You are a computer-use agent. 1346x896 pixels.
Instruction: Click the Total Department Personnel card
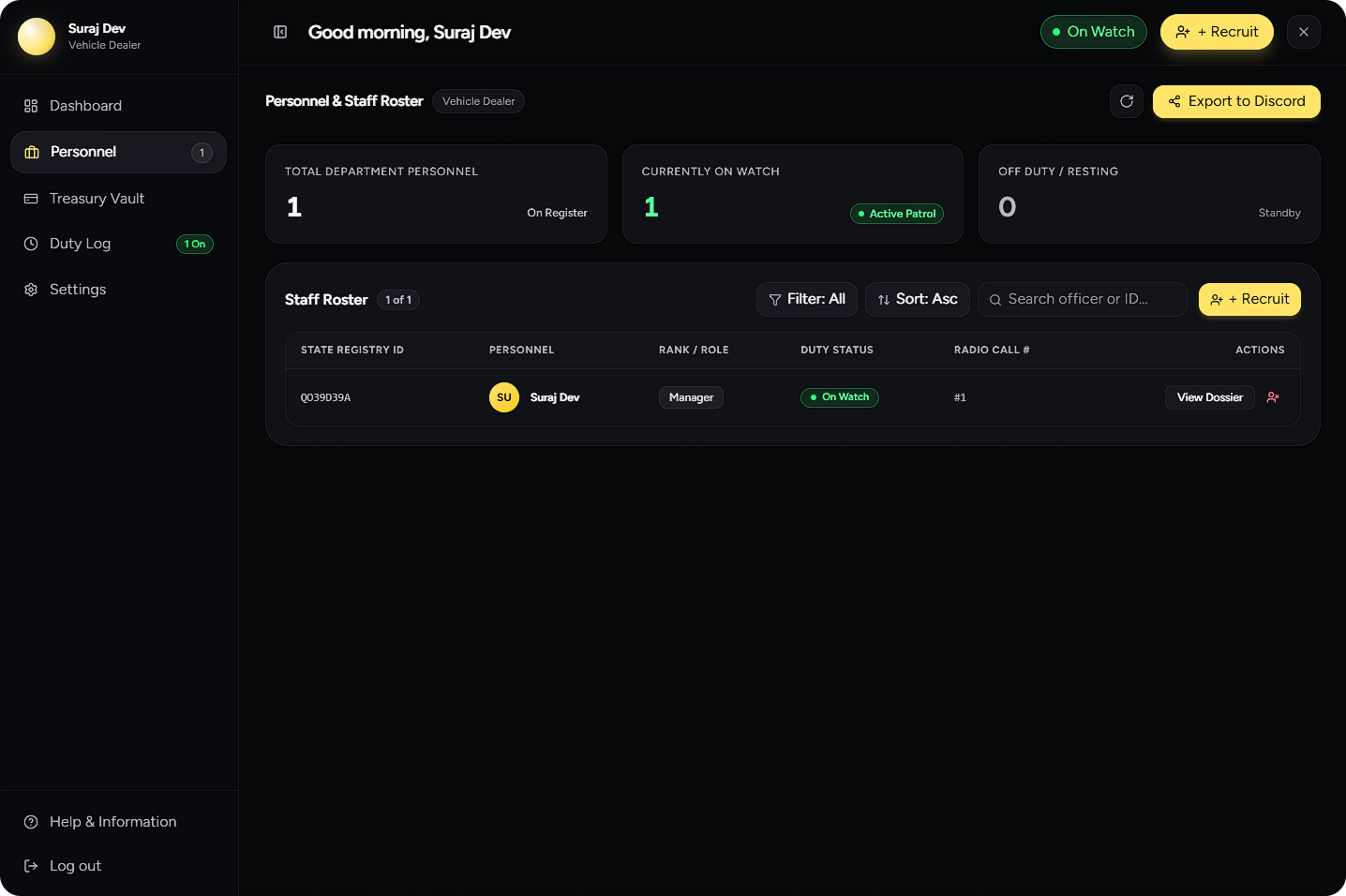(x=436, y=194)
